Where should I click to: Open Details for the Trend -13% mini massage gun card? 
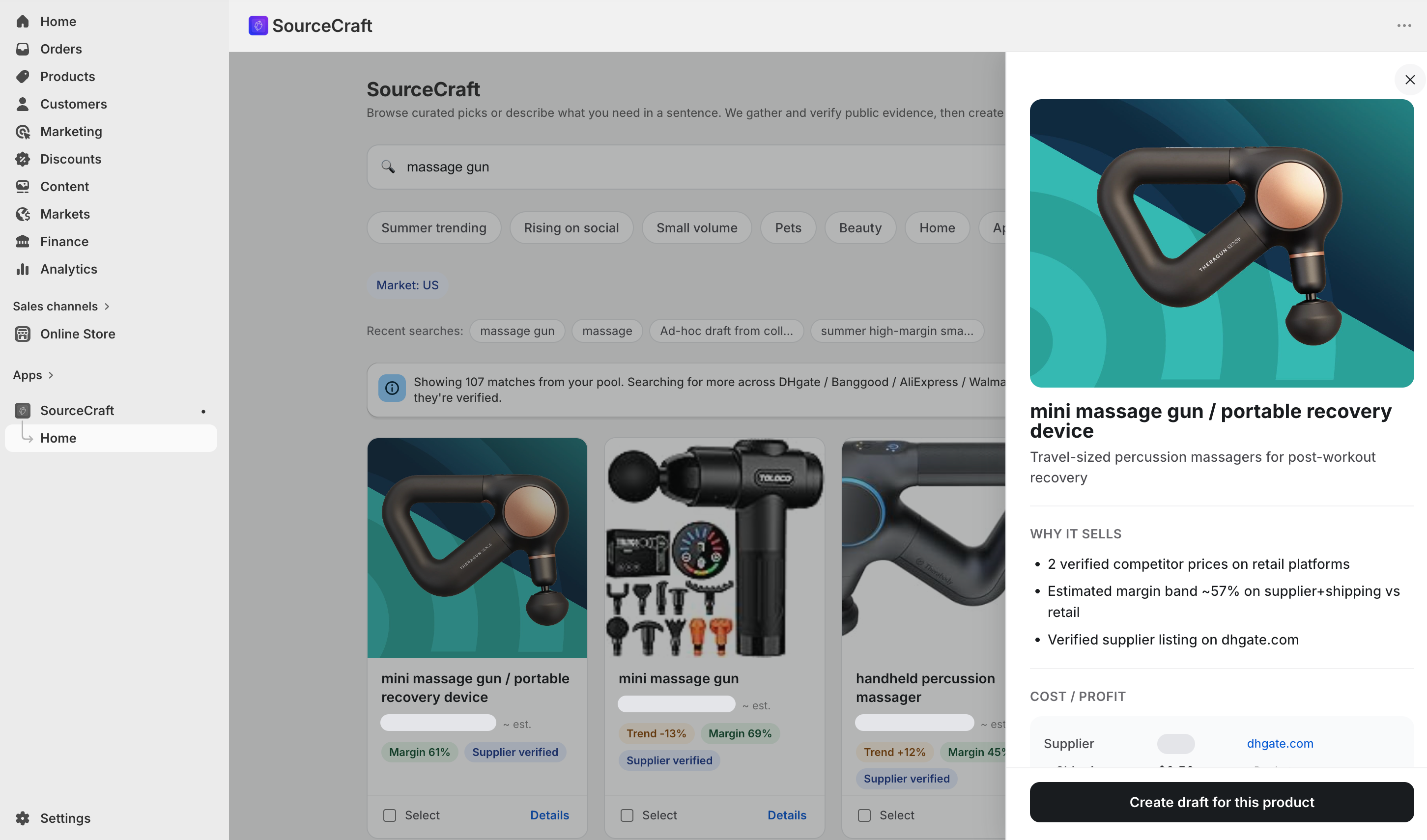point(787,815)
